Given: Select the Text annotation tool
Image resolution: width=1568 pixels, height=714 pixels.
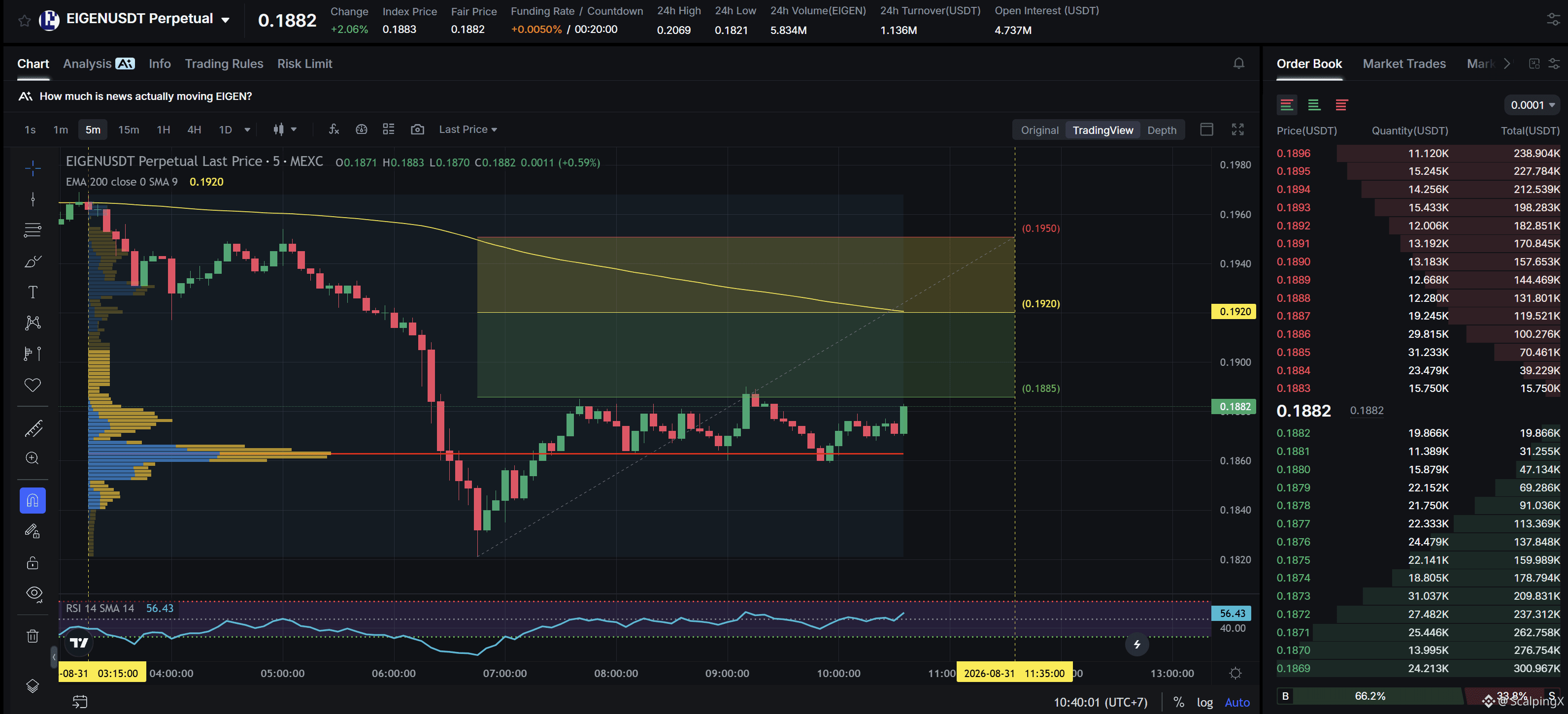Looking at the screenshot, I should (33, 292).
